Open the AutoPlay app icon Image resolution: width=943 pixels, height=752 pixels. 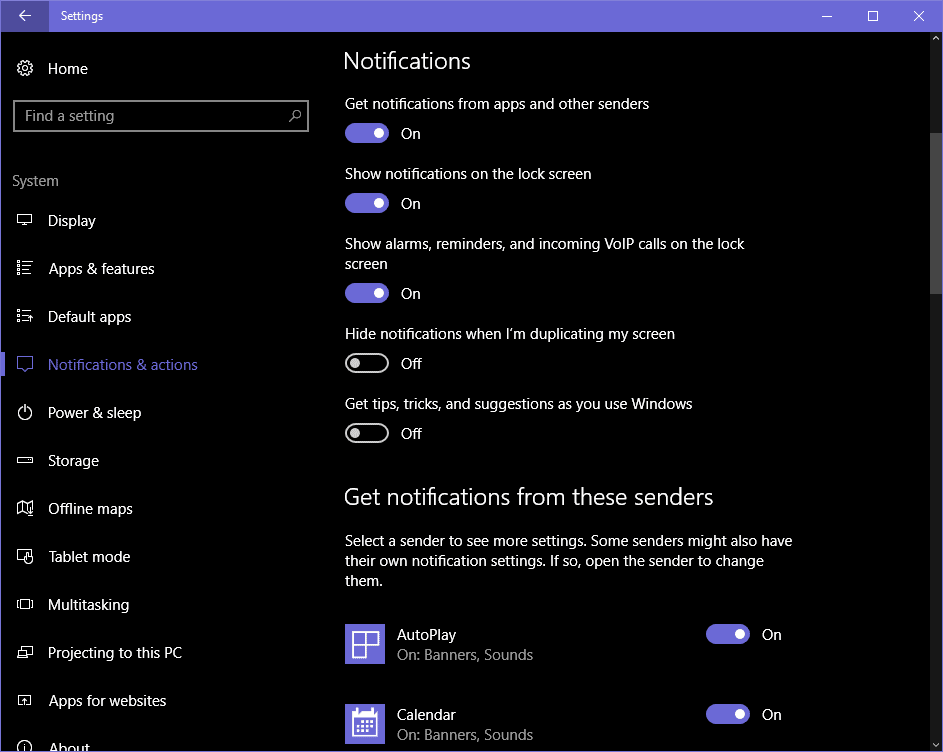pyautogui.click(x=365, y=644)
